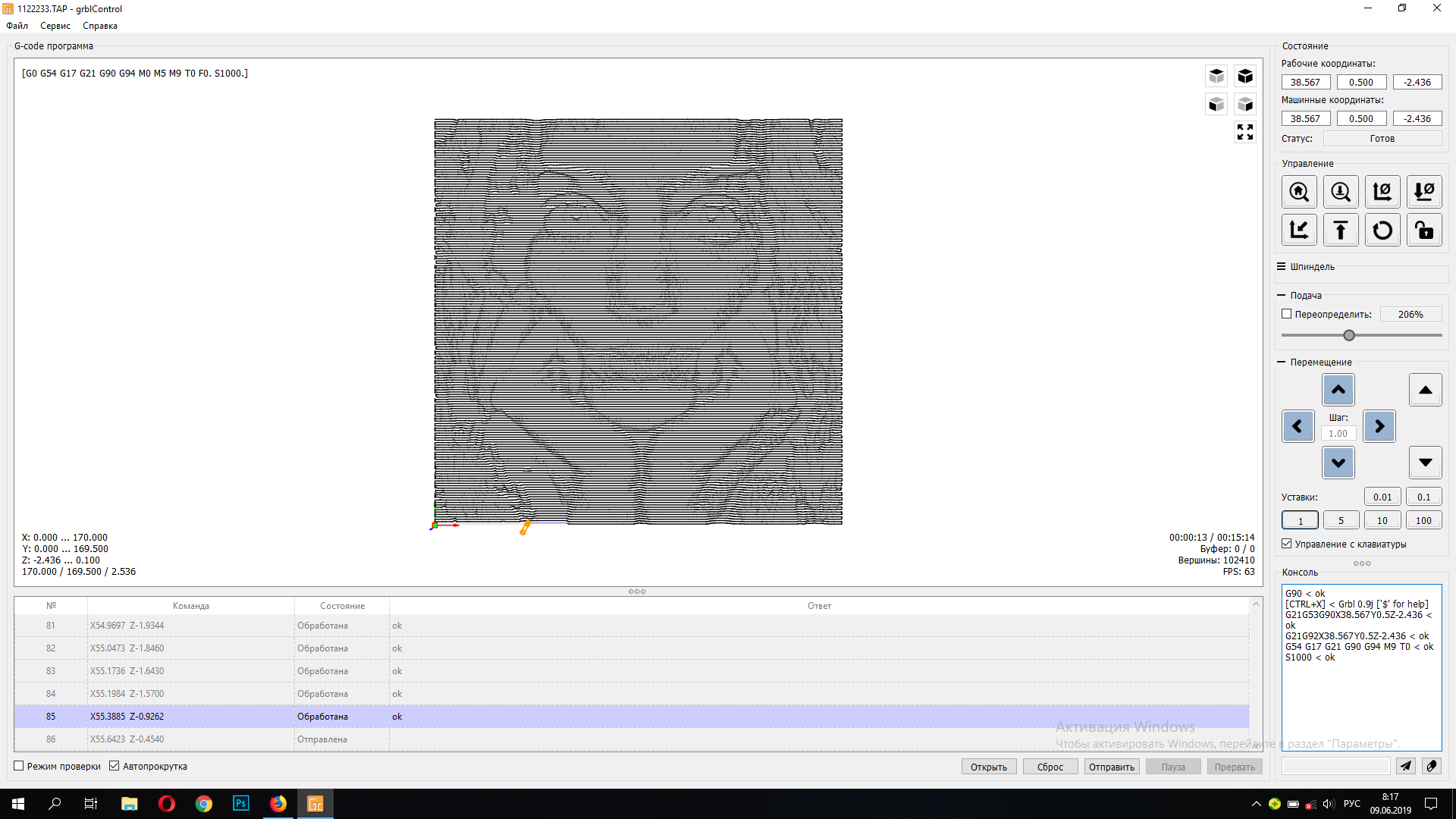Click the Unlock padlock icon button

(1423, 230)
